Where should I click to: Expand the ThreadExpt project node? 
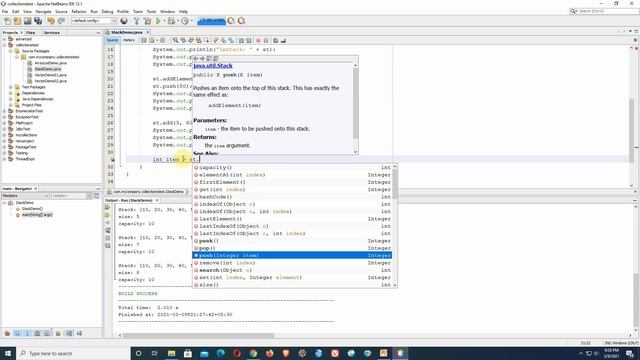(x=4, y=159)
